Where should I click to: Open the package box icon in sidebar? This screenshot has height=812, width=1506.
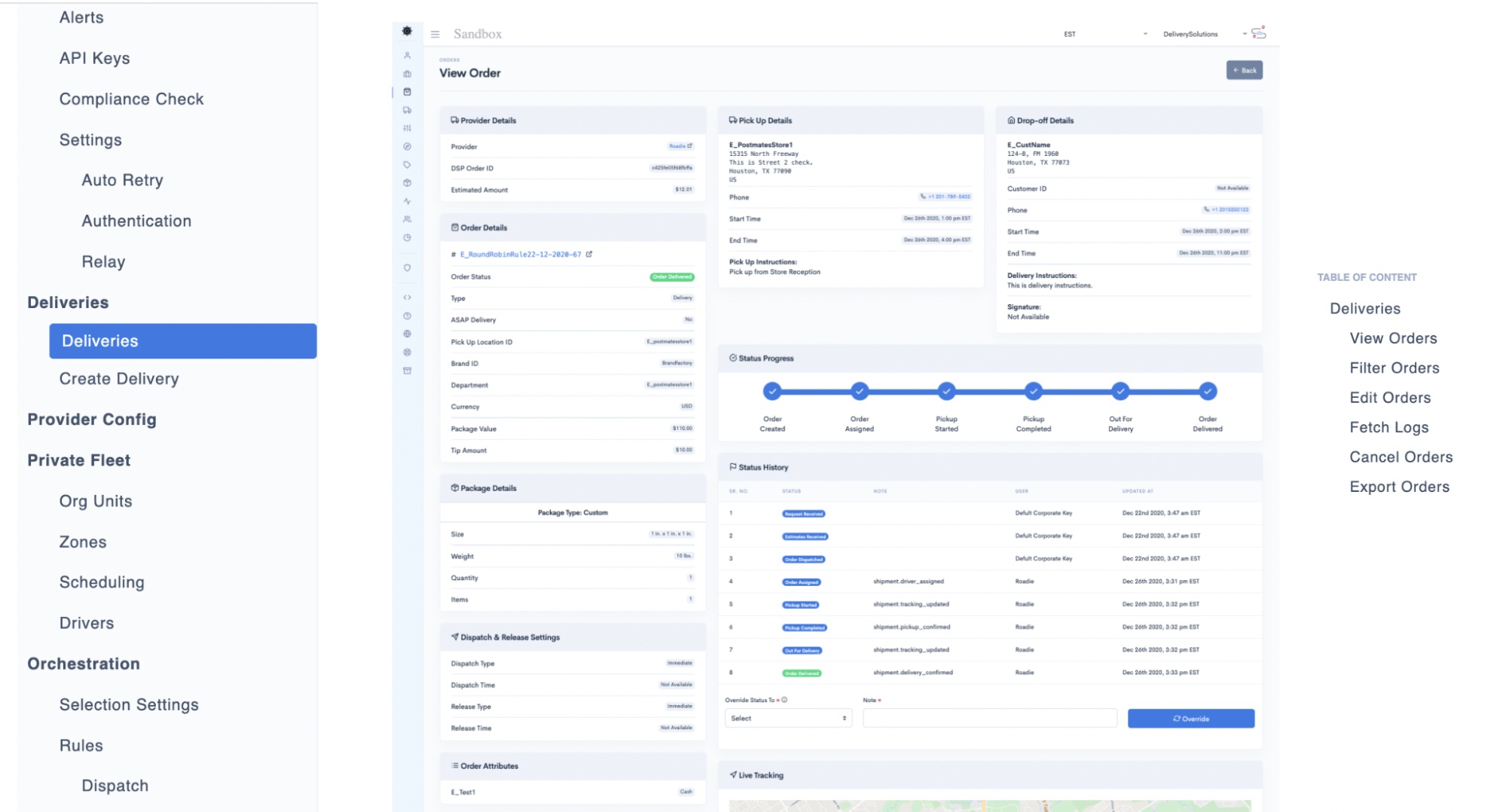[x=407, y=184]
